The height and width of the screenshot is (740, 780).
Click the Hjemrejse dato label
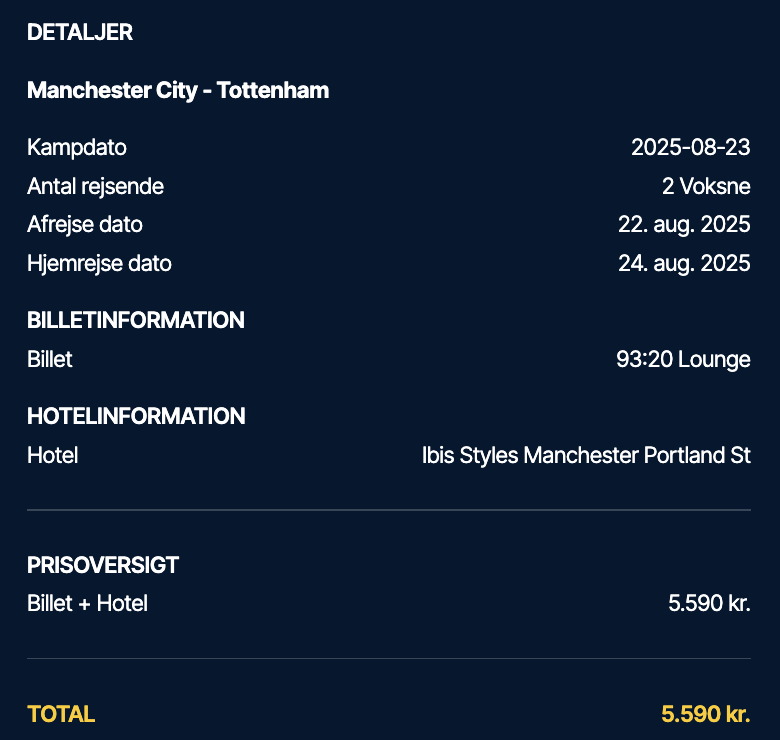[x=99, y=263]
